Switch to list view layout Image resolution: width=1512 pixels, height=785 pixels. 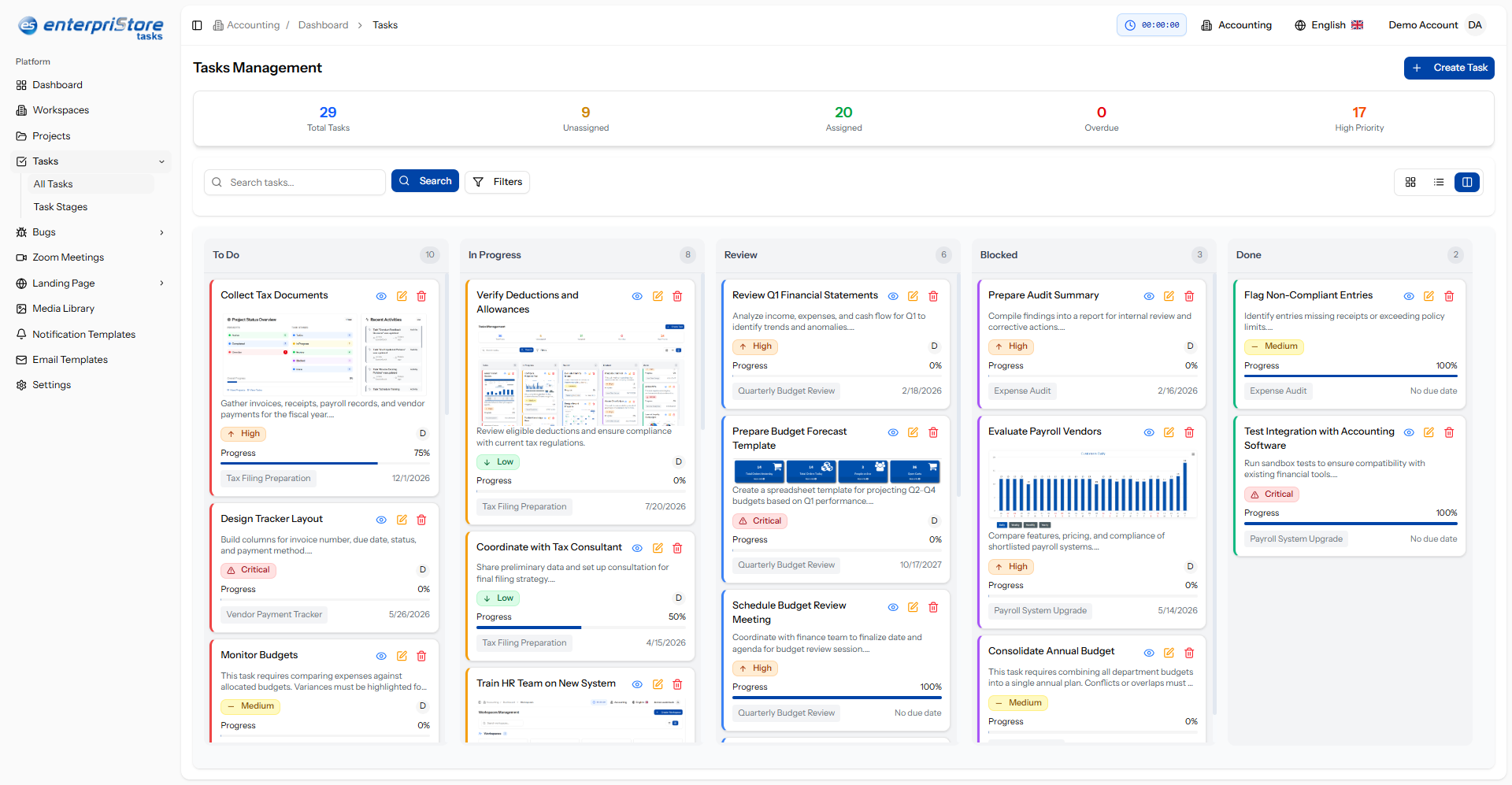point(1439,182)
